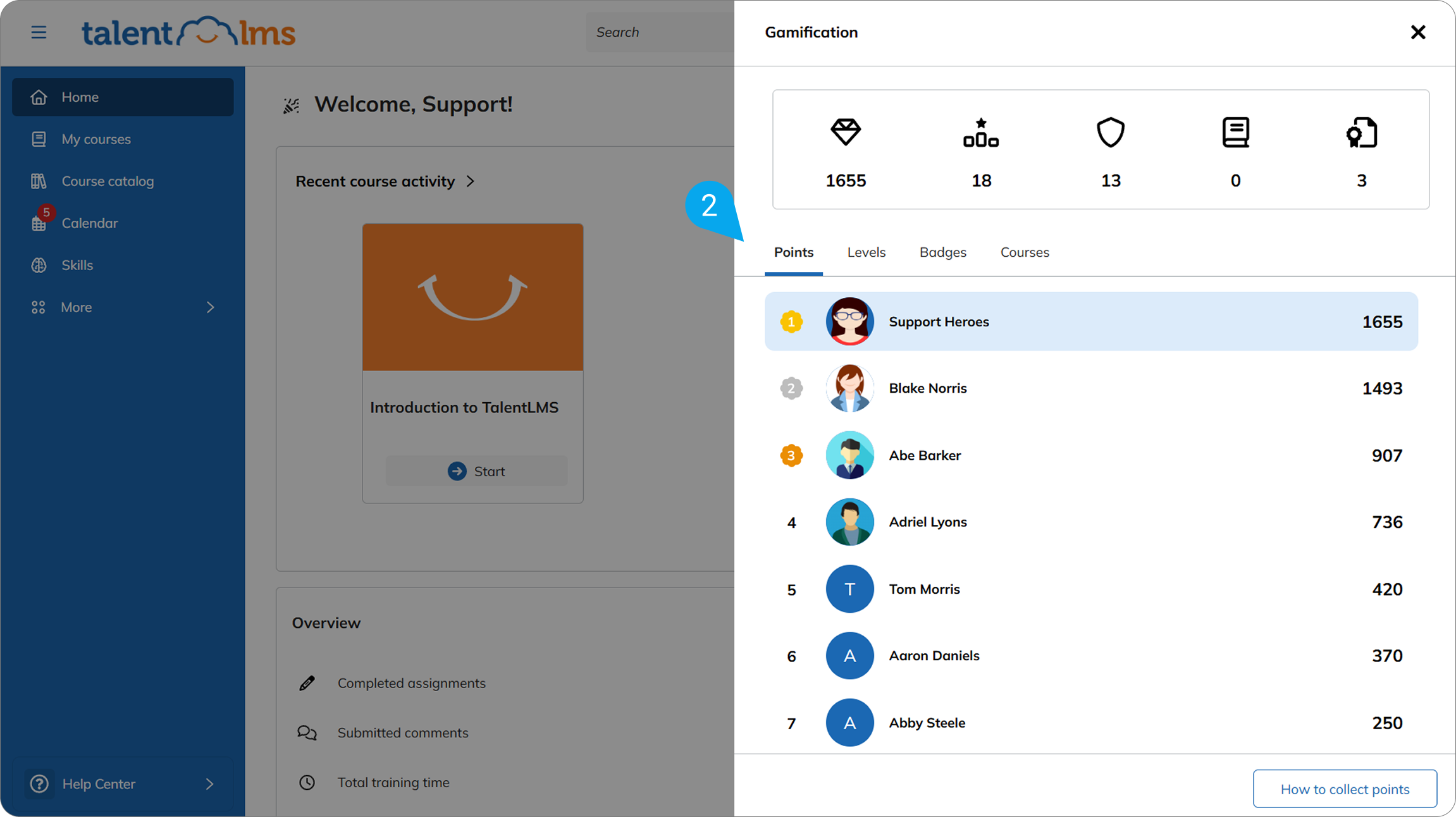
Task: Click the diamond points icon
Action: click(846, 133)
